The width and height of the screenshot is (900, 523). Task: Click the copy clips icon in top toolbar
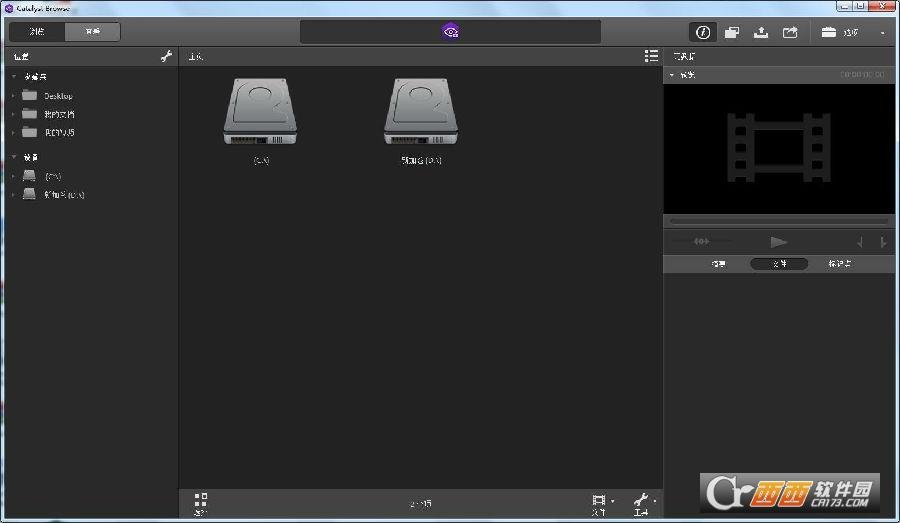pyautogui.click(x=732, y=32)
